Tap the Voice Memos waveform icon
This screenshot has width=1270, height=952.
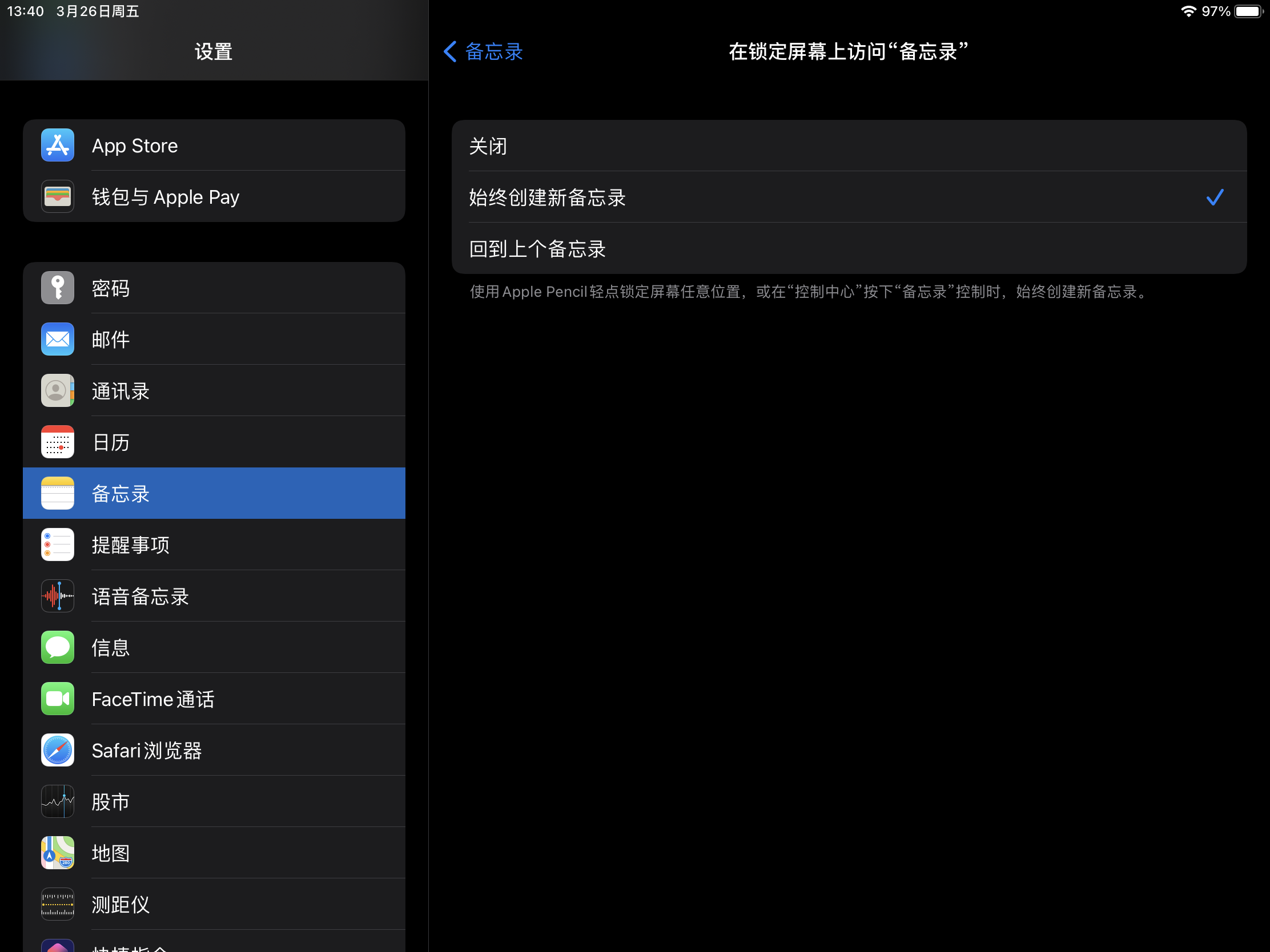click(58, 596)
